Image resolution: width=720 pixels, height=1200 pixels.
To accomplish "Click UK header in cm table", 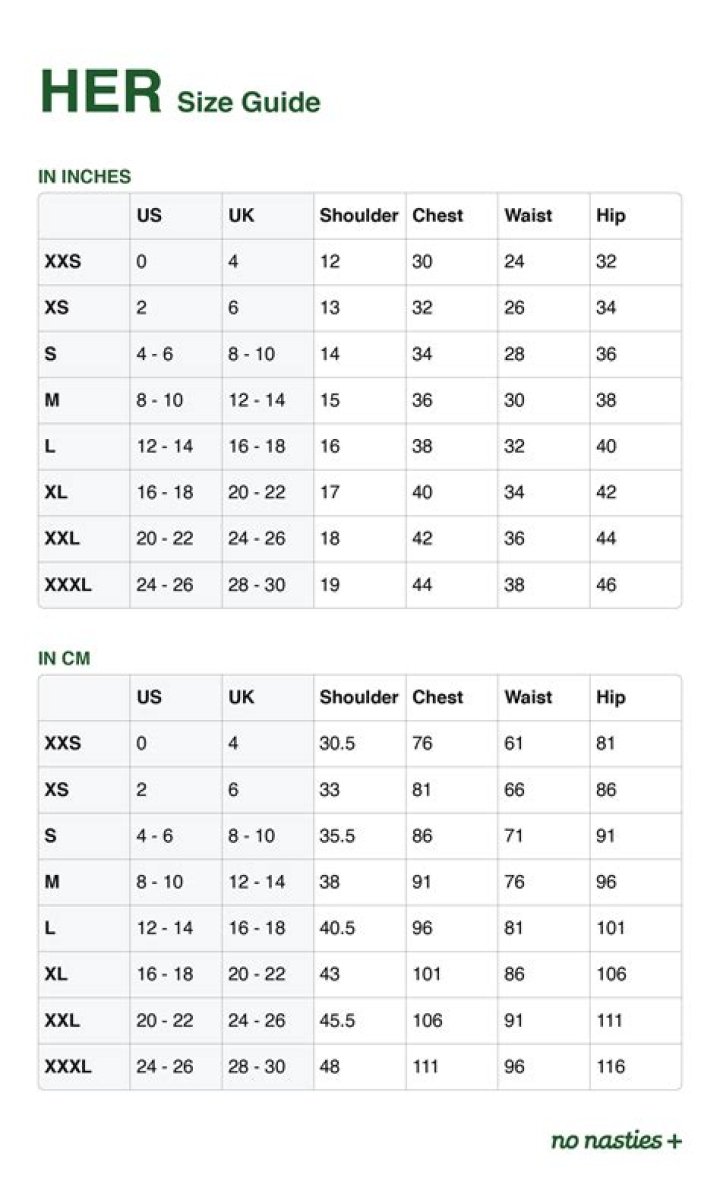I will coord(241,697).
